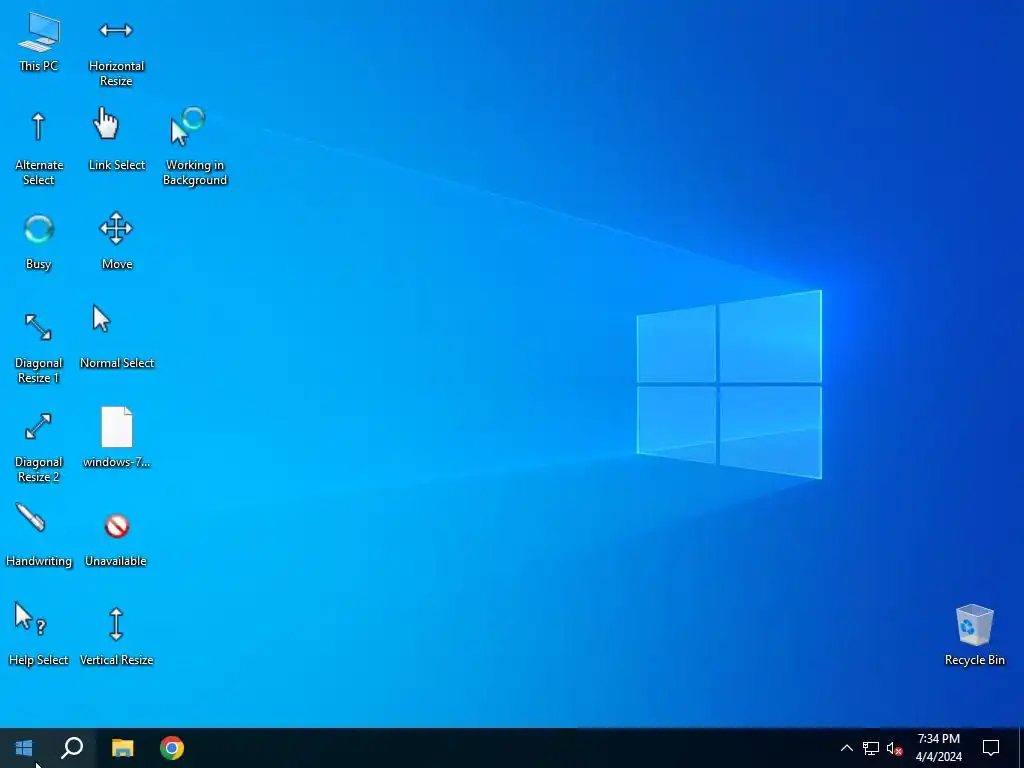Select the Vertical Resize cursor file

pos(116,636)
